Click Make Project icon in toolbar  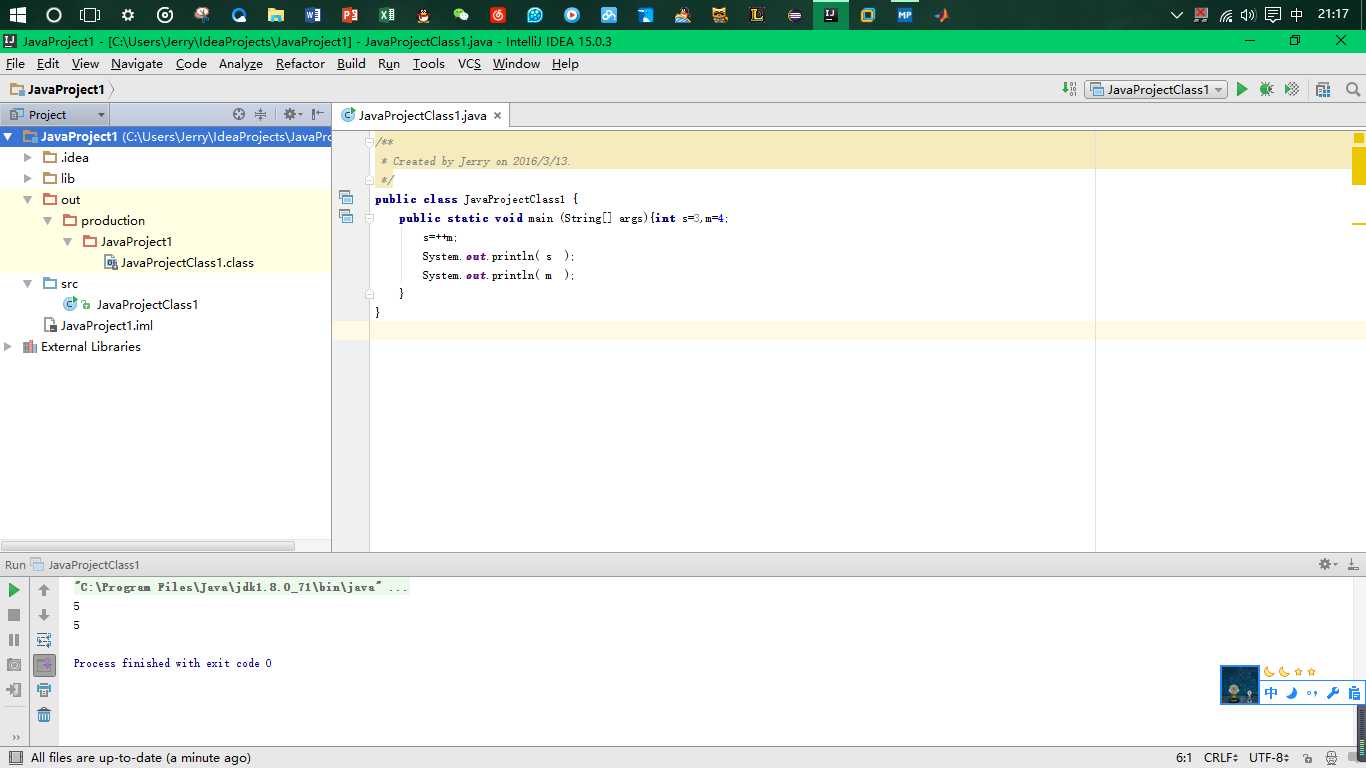1069,89
